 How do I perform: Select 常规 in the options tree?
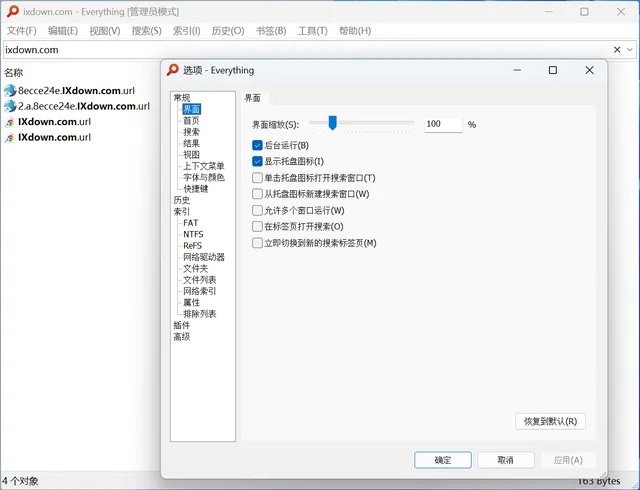(182, 98)
